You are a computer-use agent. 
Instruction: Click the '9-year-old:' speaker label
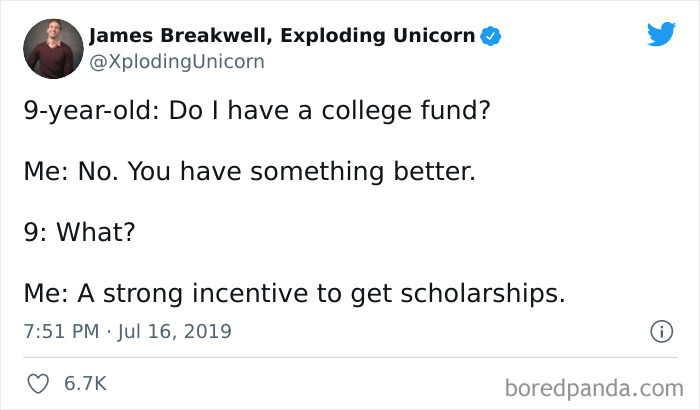pos(84,108)
